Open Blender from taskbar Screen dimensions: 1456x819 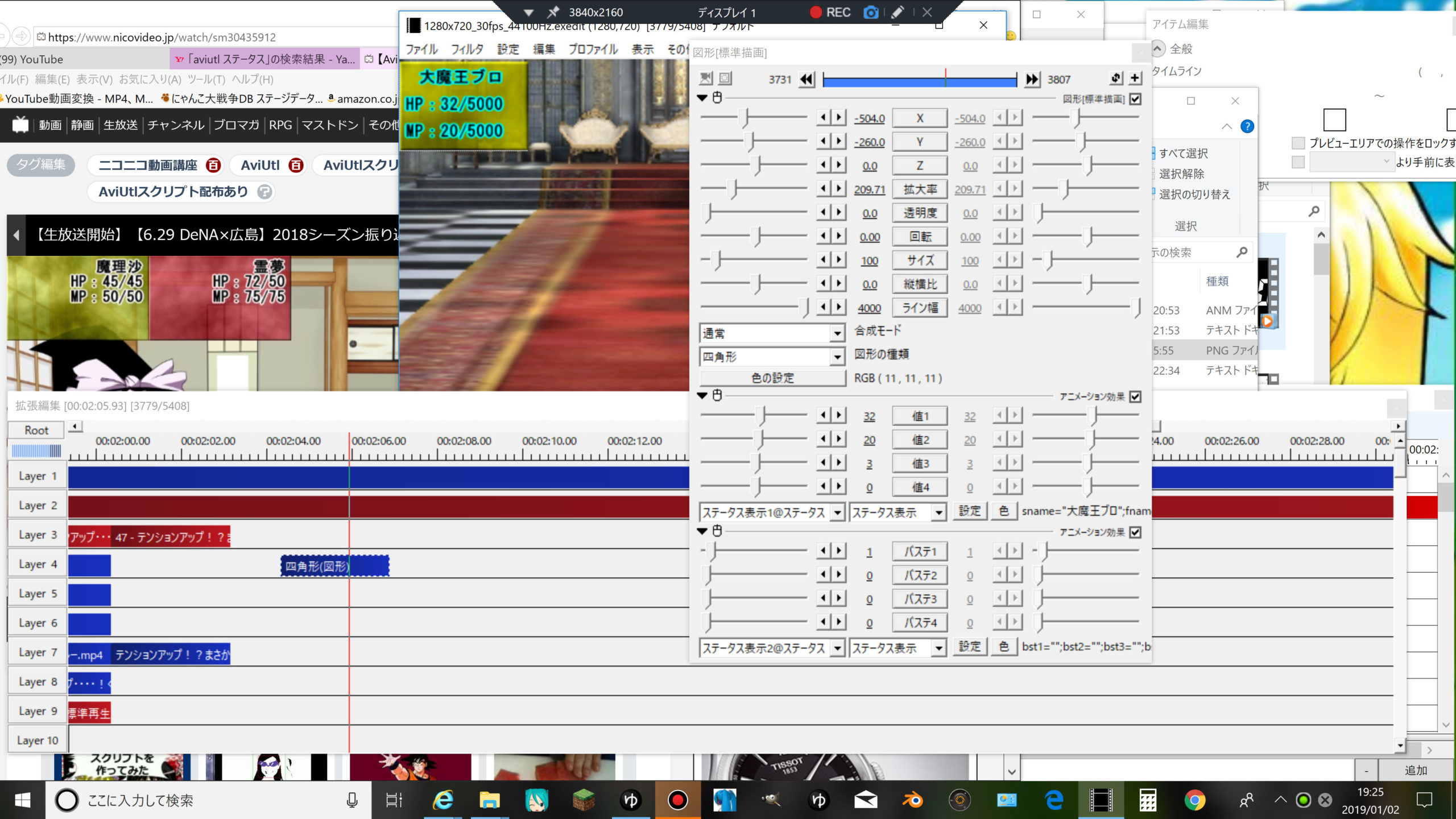pos(913,800)
